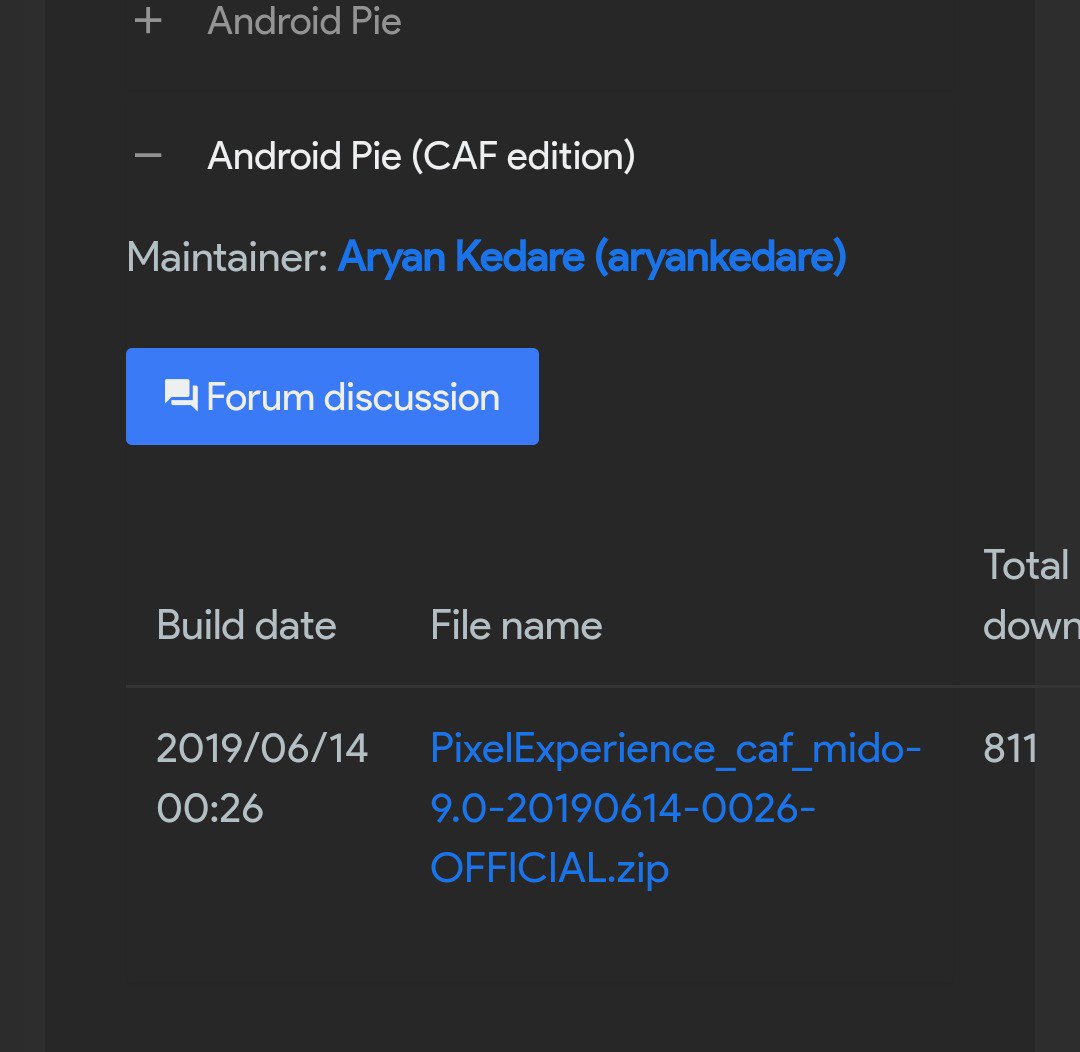The height and width of the screenshot is (1052, 1080).
Task: Click the Total downloads column header
Action: tap(1031, 595)
